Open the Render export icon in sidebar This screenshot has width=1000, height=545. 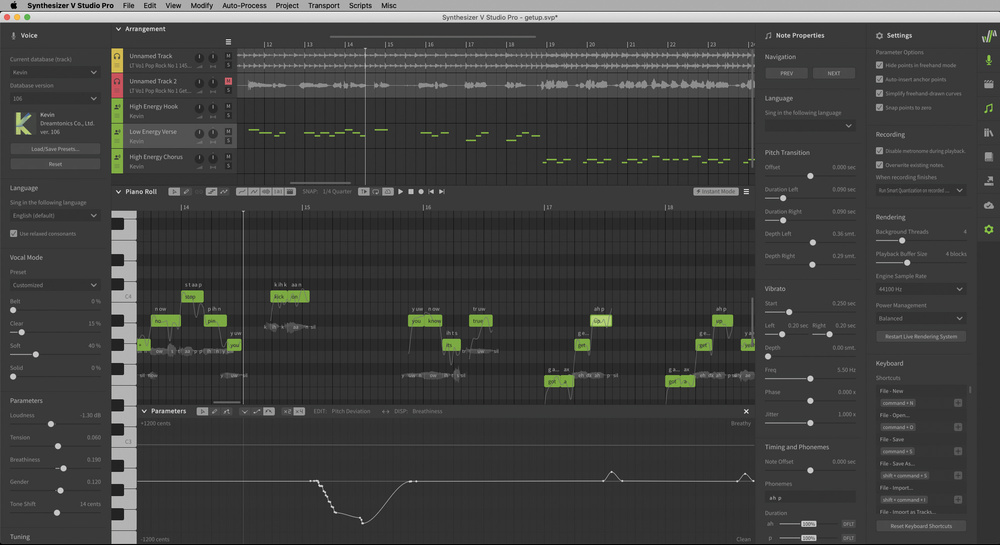988,181
